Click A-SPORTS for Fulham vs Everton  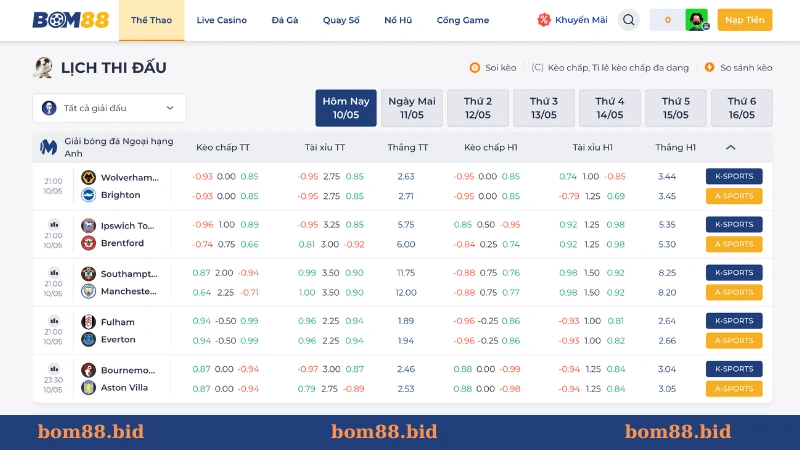[x=734, y=340]
